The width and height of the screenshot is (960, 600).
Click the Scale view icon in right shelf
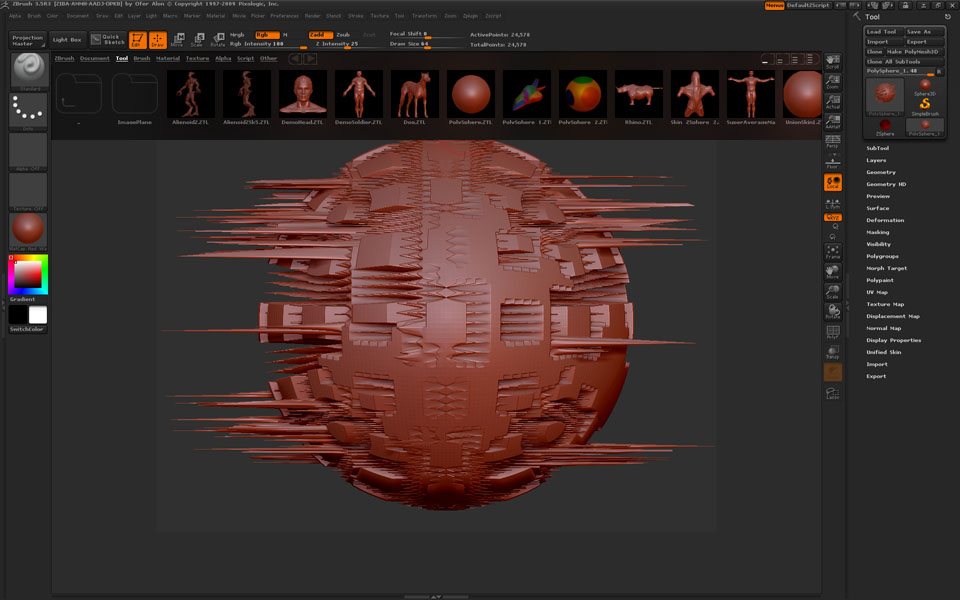pyautogui.click(x=833, y=291)
